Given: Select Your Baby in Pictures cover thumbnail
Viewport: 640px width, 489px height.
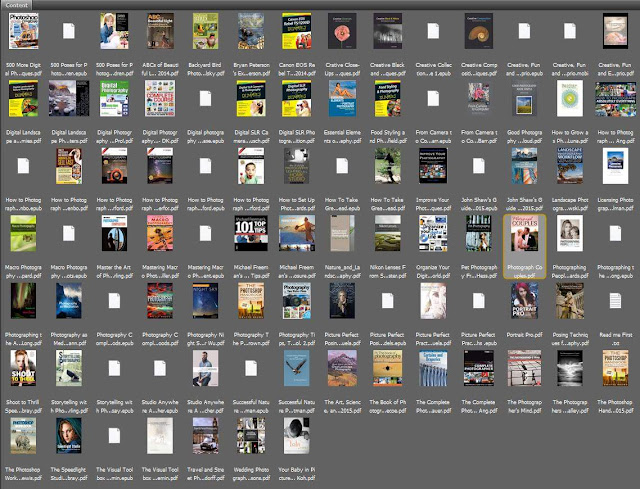Looking at the screenshot, I should click(297, 436).
